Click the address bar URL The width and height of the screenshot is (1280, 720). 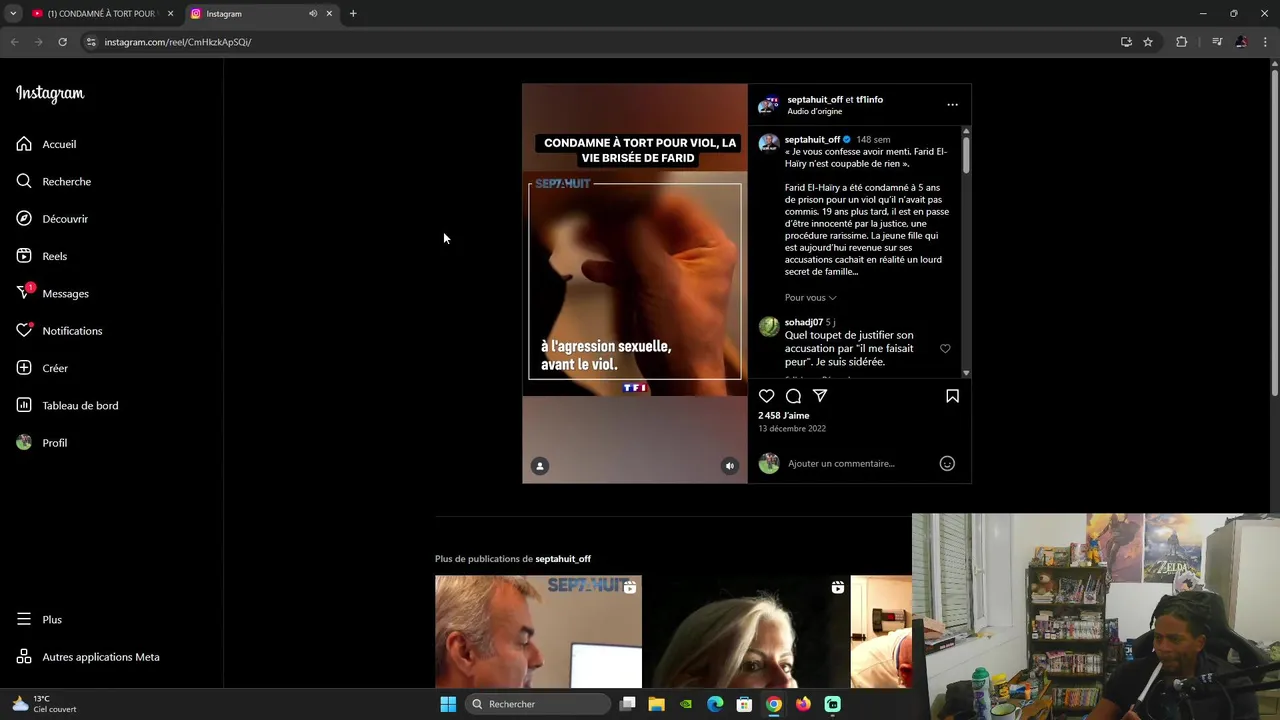point(178,42)
